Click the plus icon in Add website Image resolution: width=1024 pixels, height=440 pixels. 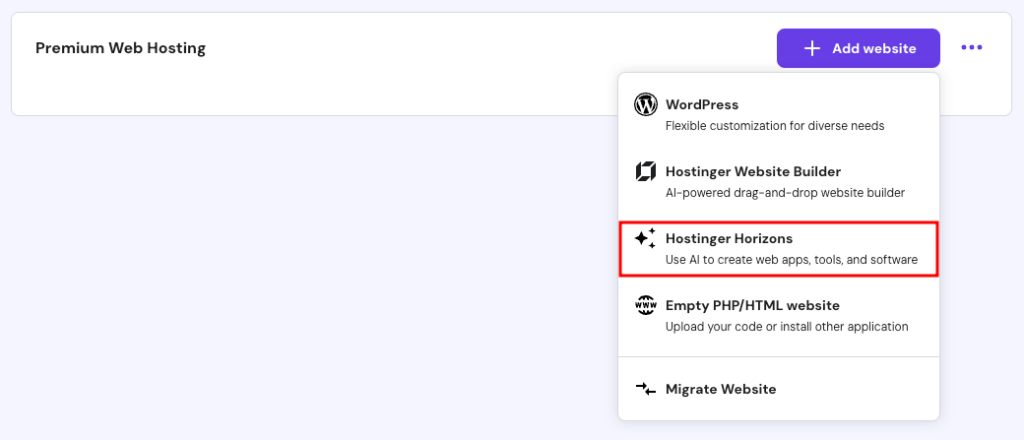pos(812,48)
